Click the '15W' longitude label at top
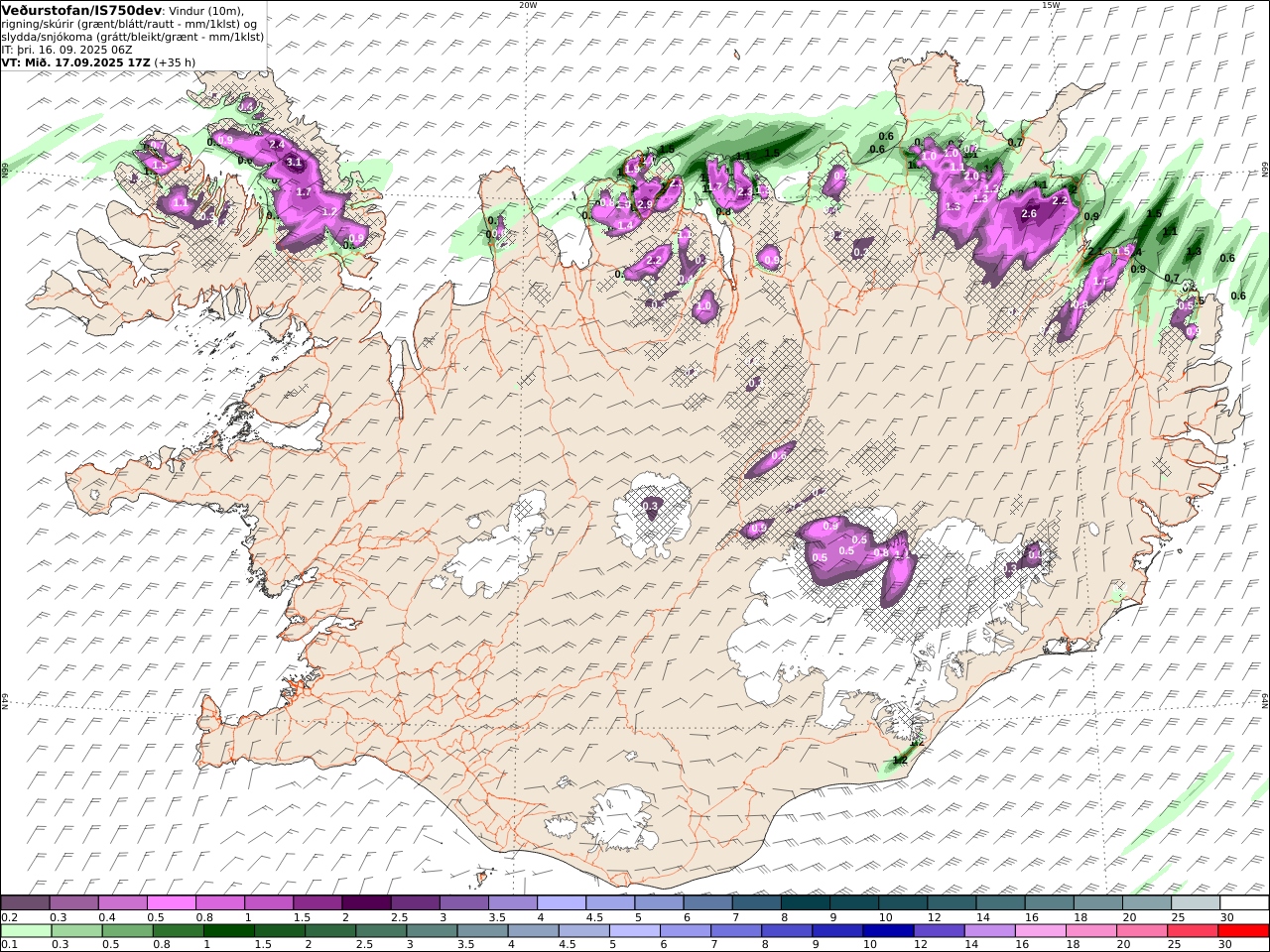The image size is (1270, 952). click(1051, 5)
